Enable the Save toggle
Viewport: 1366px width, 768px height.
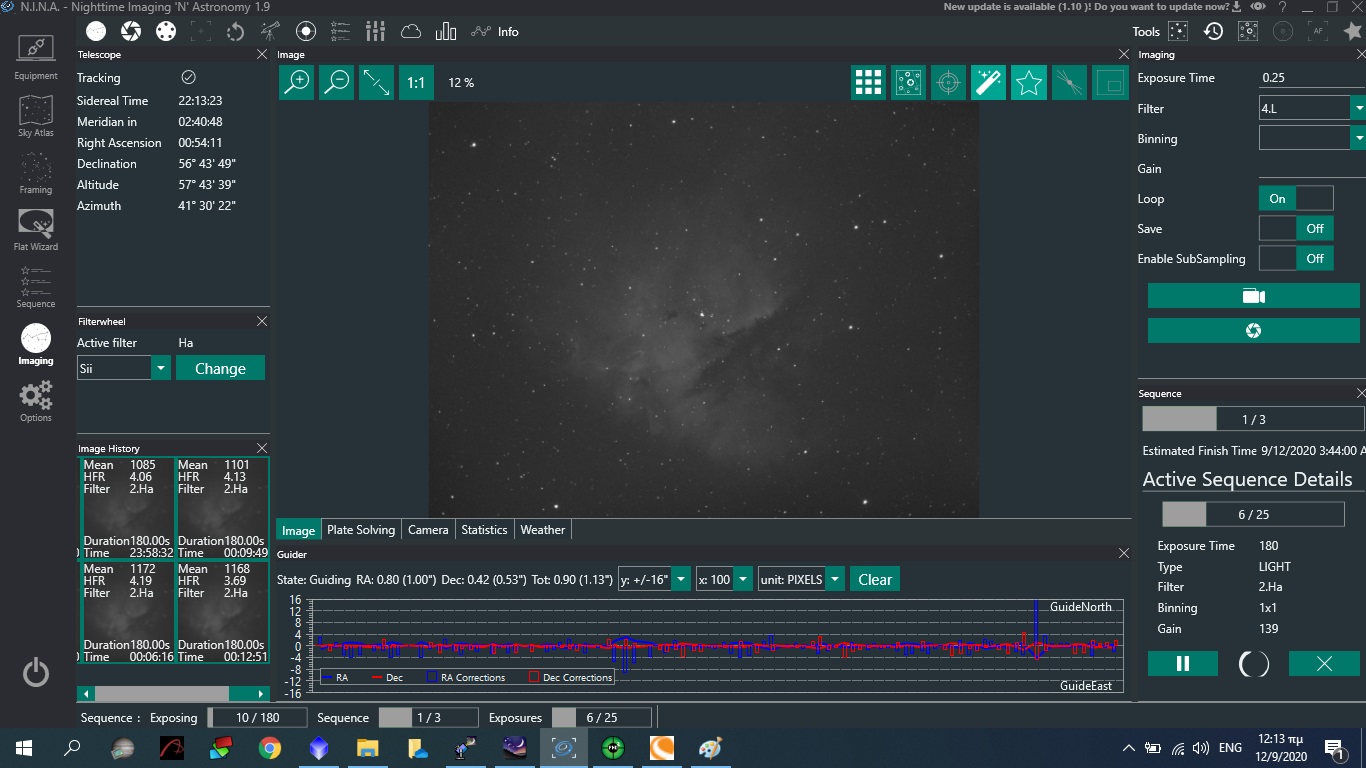pos(1295,228)
